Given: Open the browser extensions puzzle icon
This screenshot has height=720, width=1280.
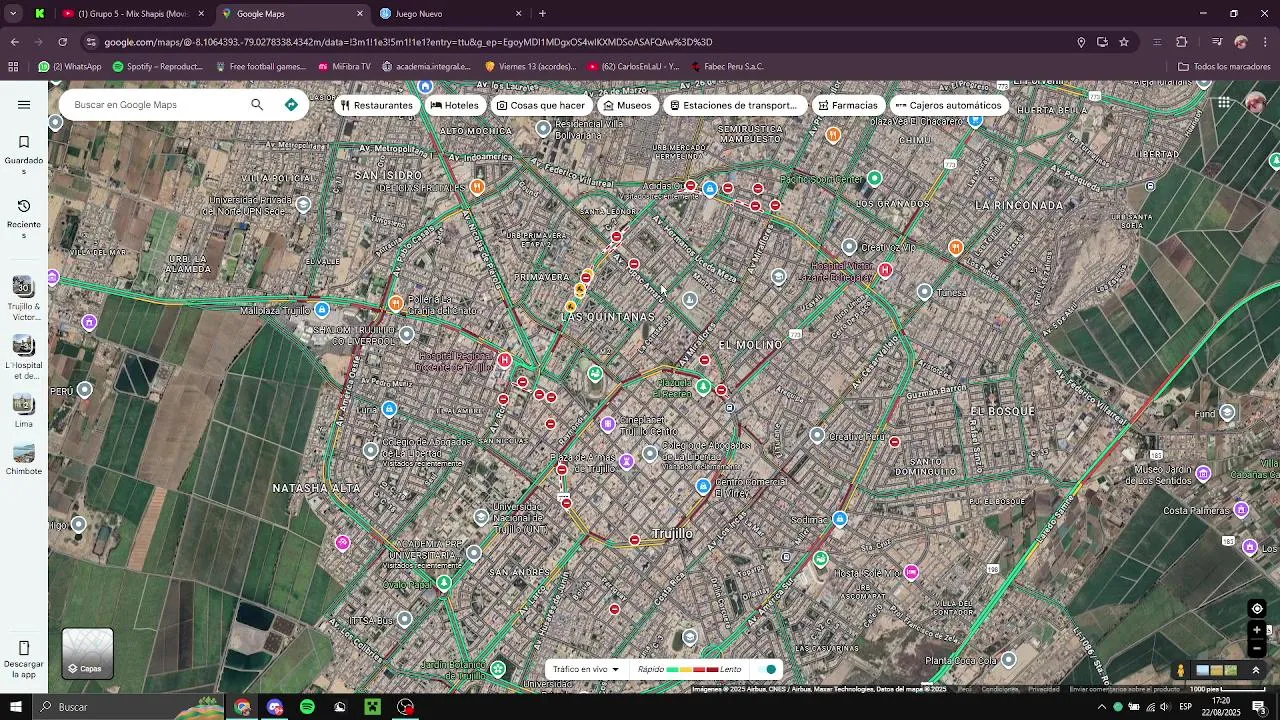Looking at the screenshot, I should click(1181, 42).
